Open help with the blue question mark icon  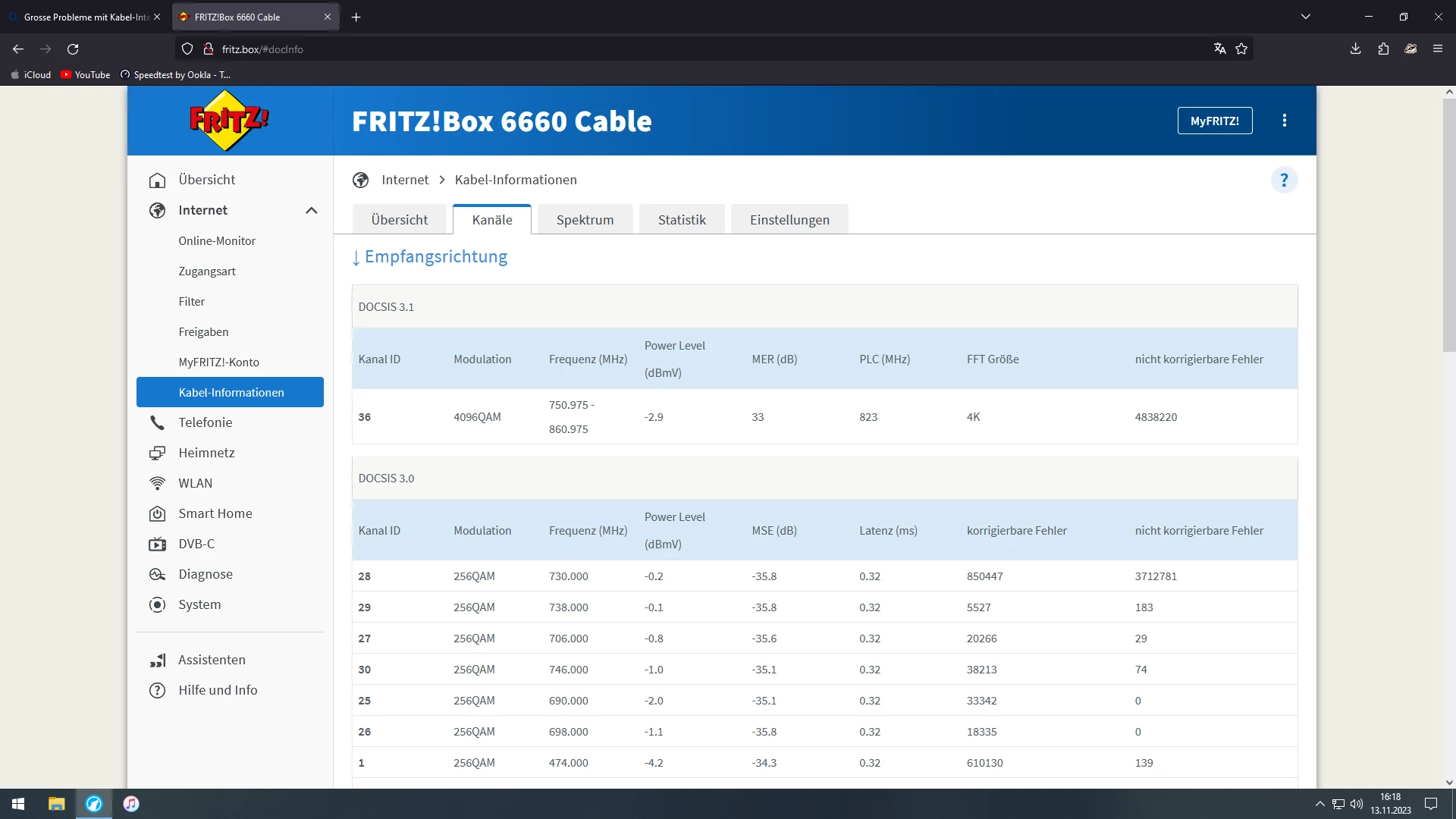(x=1284, y=180)
